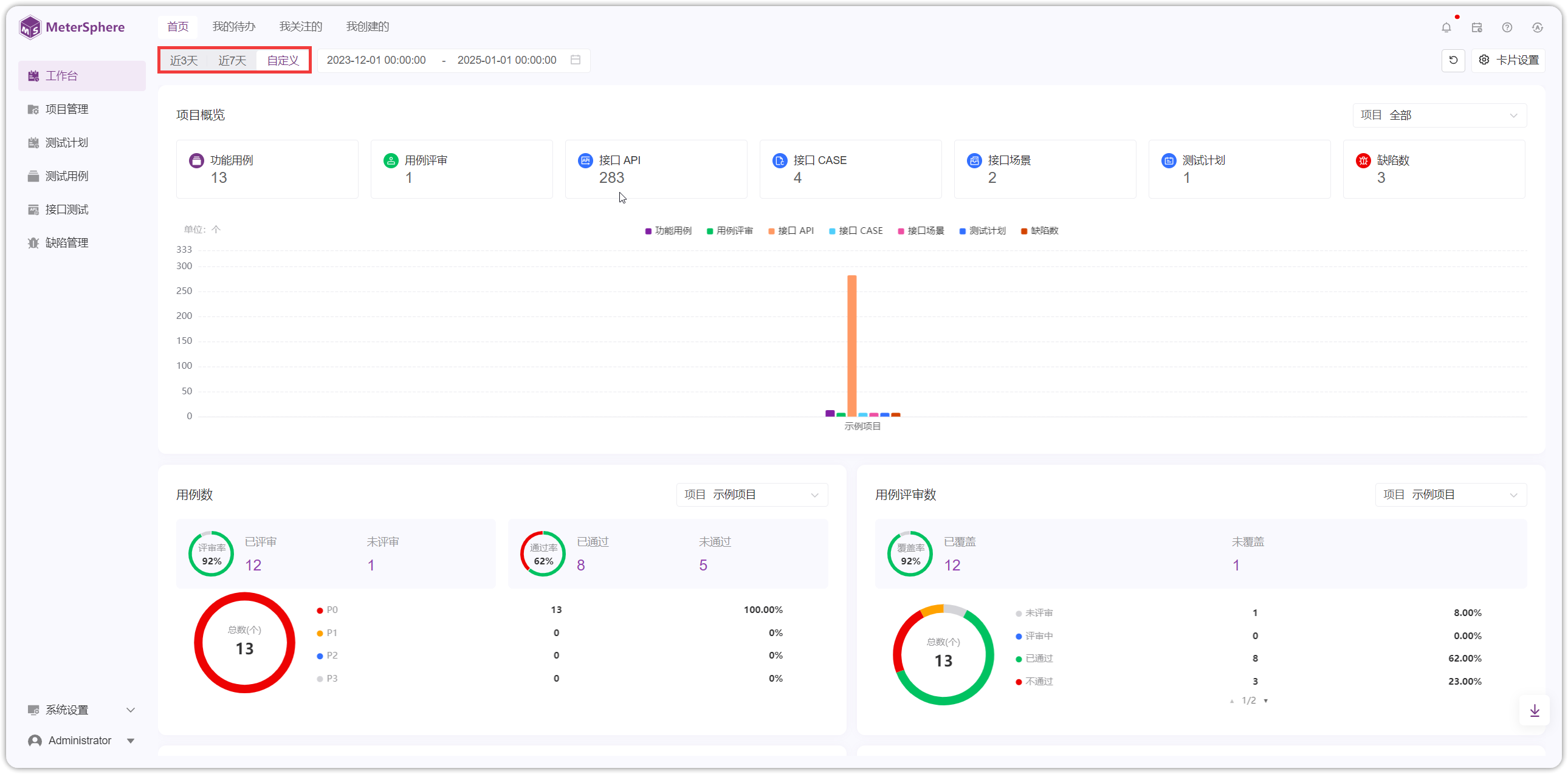Click the MeterSphere logo
Image resolution: width=1568 pixels, height=774 pixels.
point(72,27)
